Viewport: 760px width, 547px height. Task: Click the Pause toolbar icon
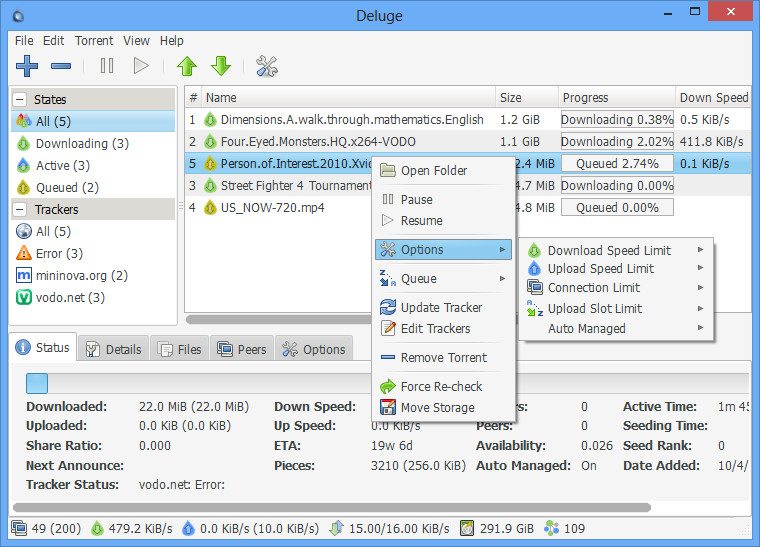point(107,65)
